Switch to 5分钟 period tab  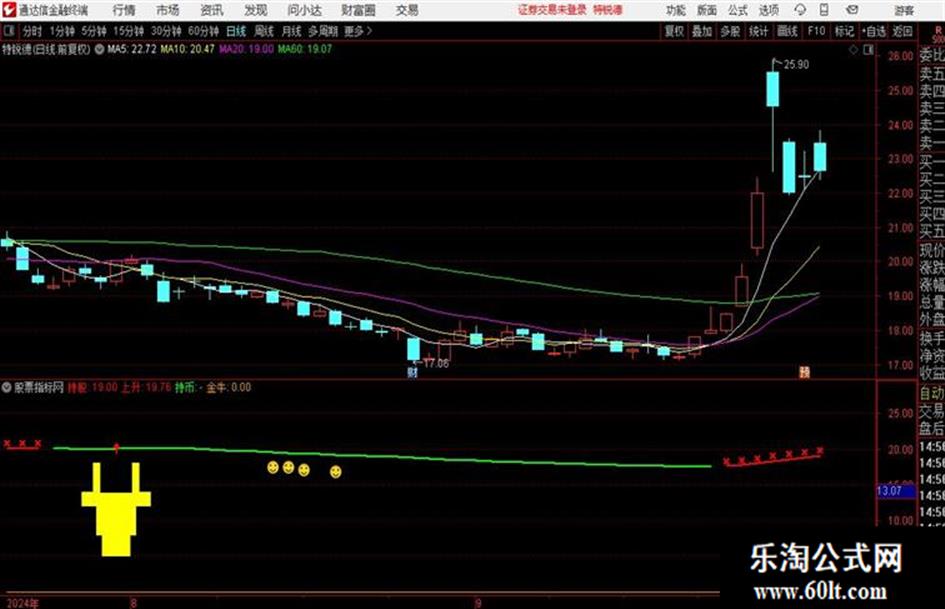(94, 31)
